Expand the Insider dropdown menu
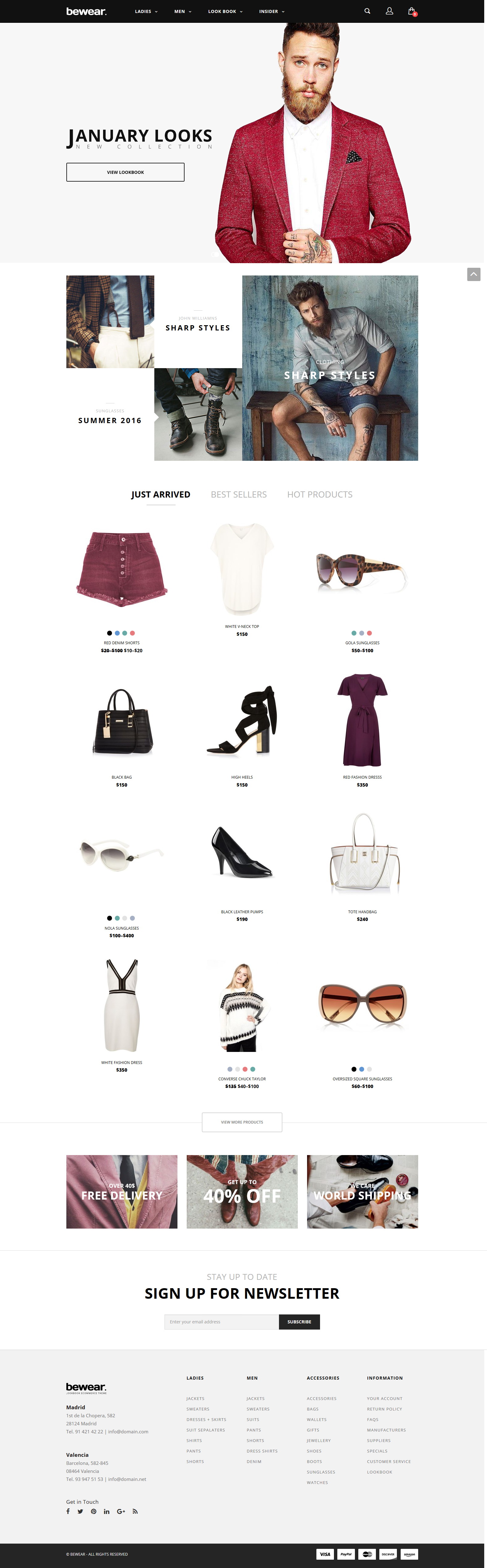The height and width of the screenshot is (1568, 487). point(272,11)
